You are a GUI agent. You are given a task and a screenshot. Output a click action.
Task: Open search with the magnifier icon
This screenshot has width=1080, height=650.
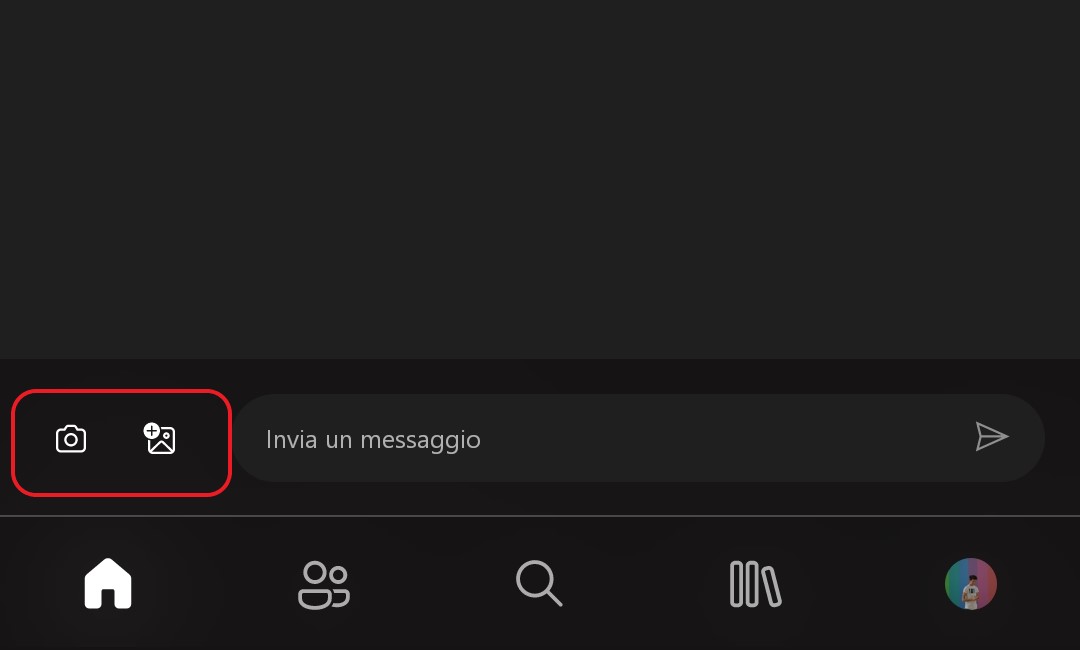click(539, 583)
